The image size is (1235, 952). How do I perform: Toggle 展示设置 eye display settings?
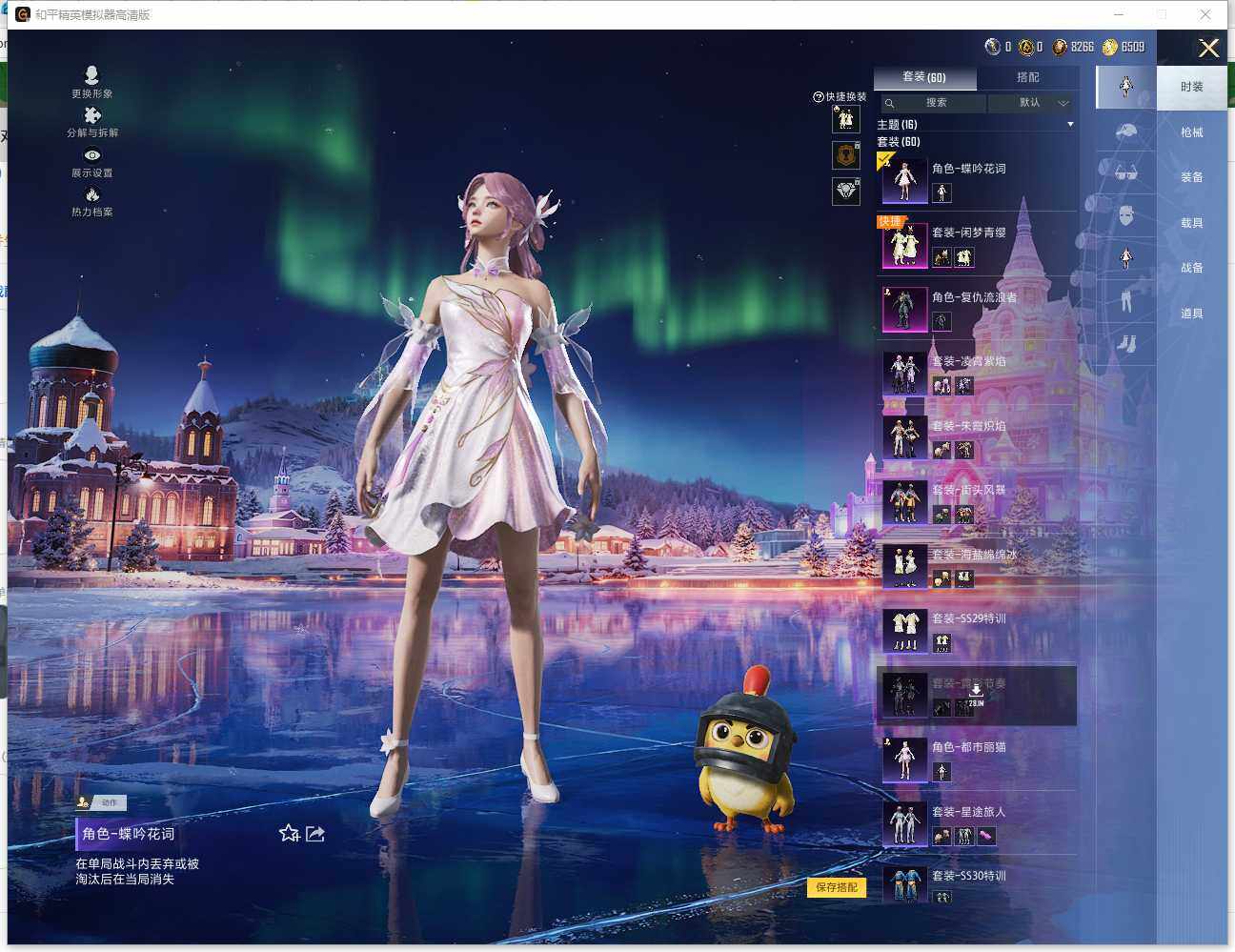click(92, 155)
